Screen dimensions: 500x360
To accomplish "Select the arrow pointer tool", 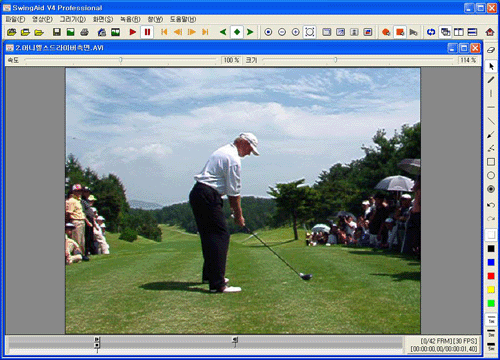I will coord(491,66).
